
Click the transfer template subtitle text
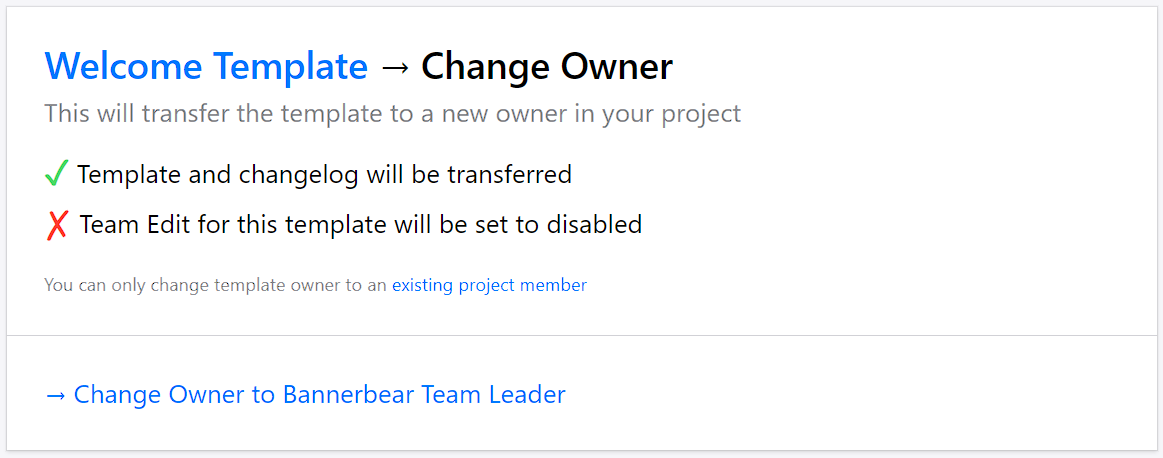(392, 113)
